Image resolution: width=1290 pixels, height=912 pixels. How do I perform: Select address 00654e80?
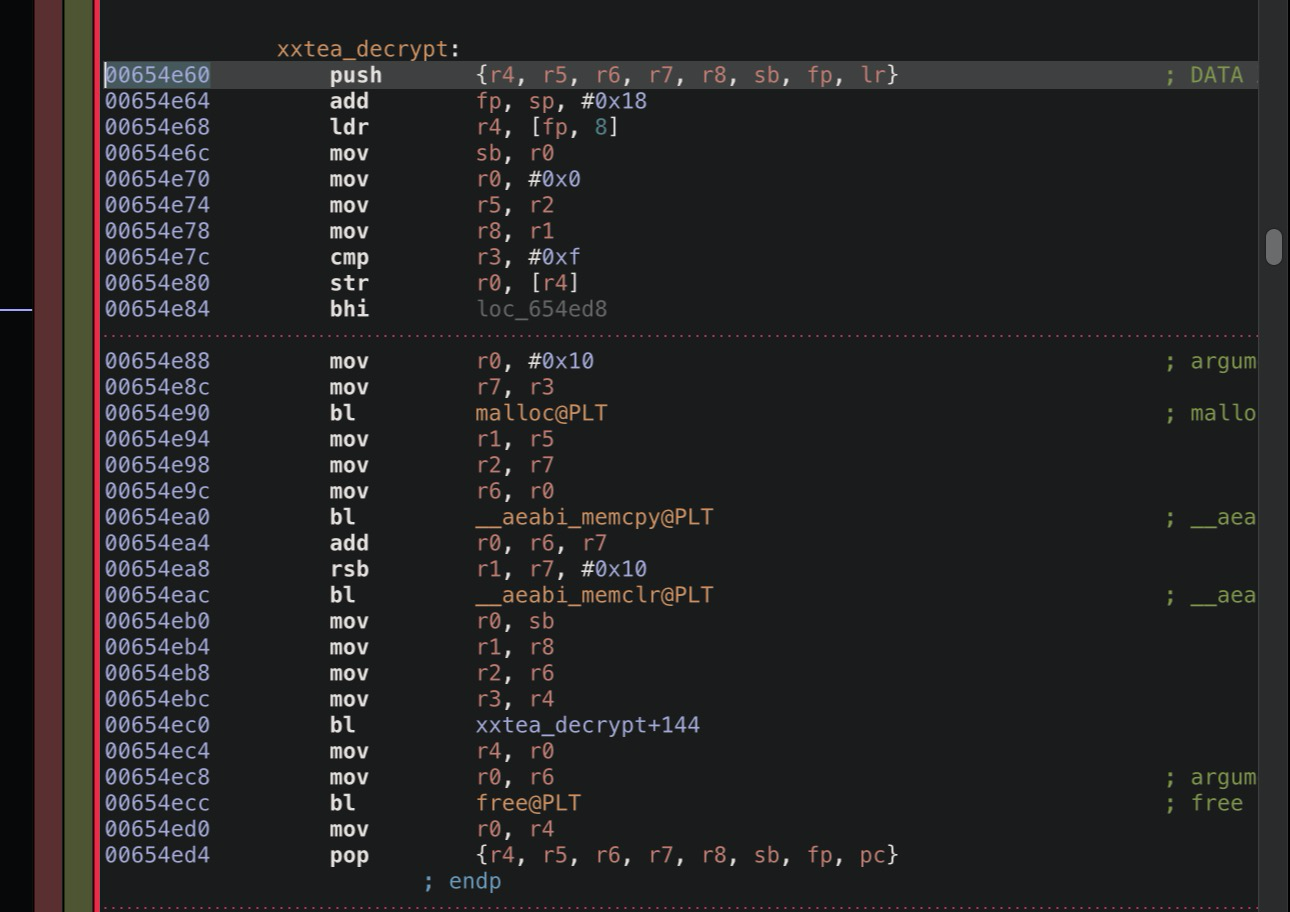point(158,283)
